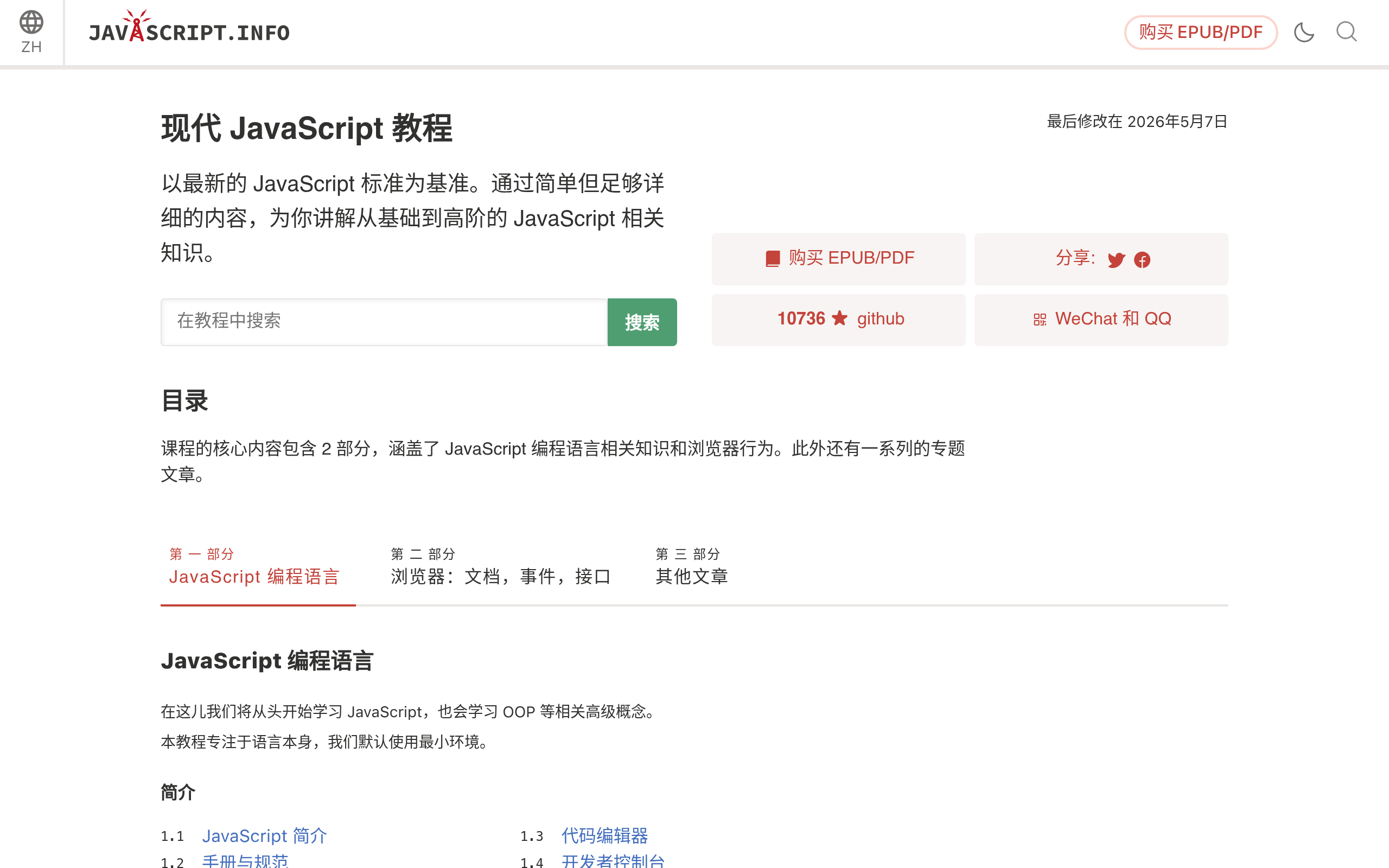Open the language selector globe icon
Image resolution: width=1389 pixels, height=868 pixels.
click(x=31, y=22)
